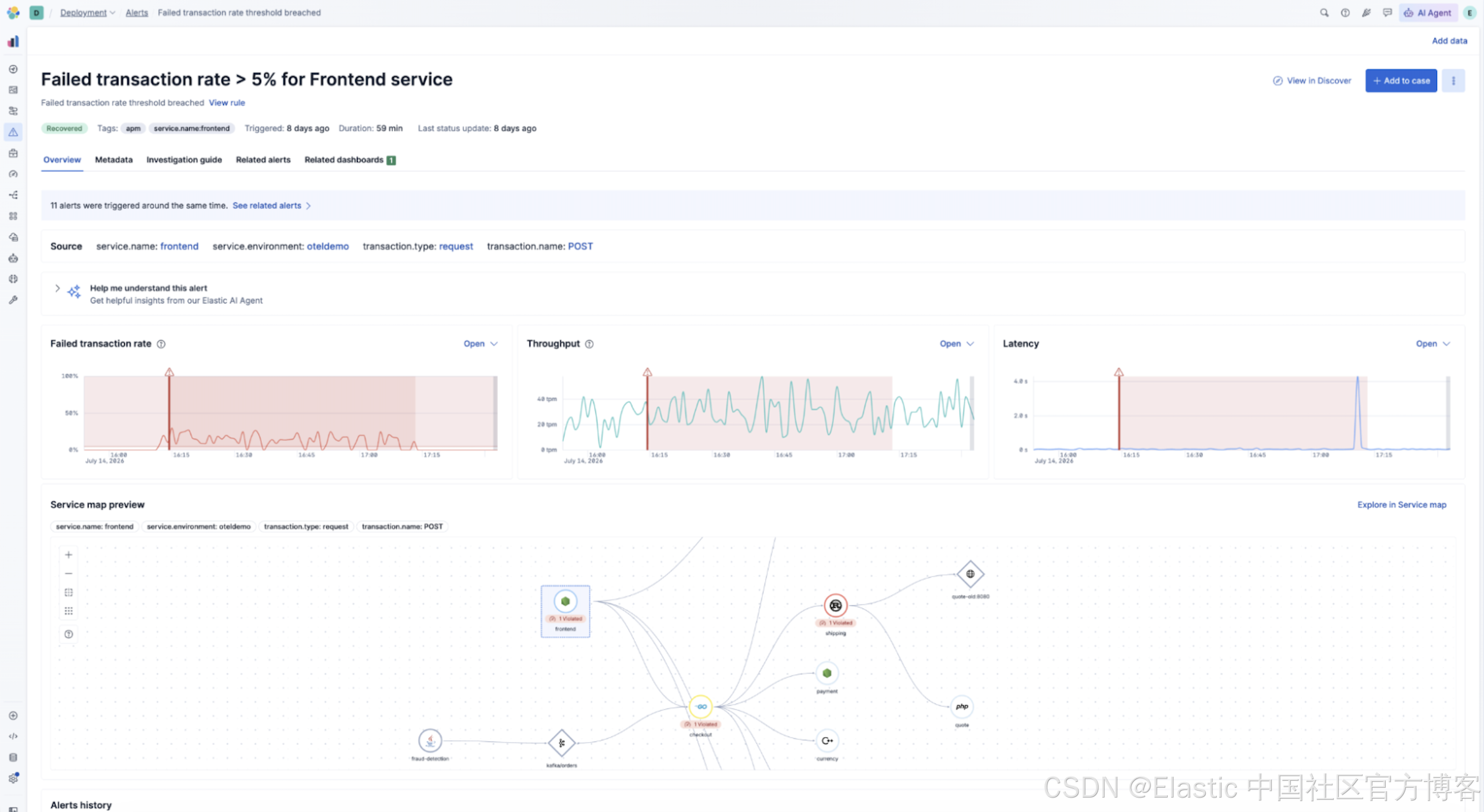Click the Add data link
1484x812 pixels.
pos(1449,40)
